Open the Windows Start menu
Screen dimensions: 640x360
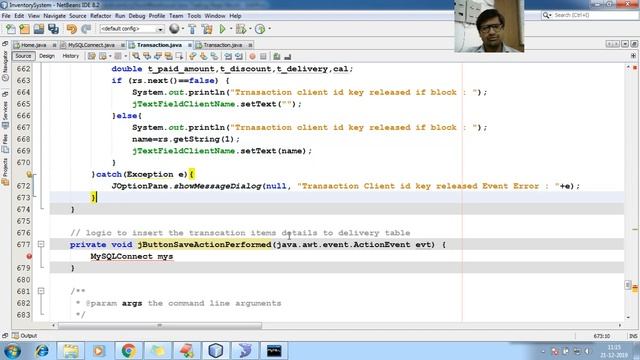12,351
